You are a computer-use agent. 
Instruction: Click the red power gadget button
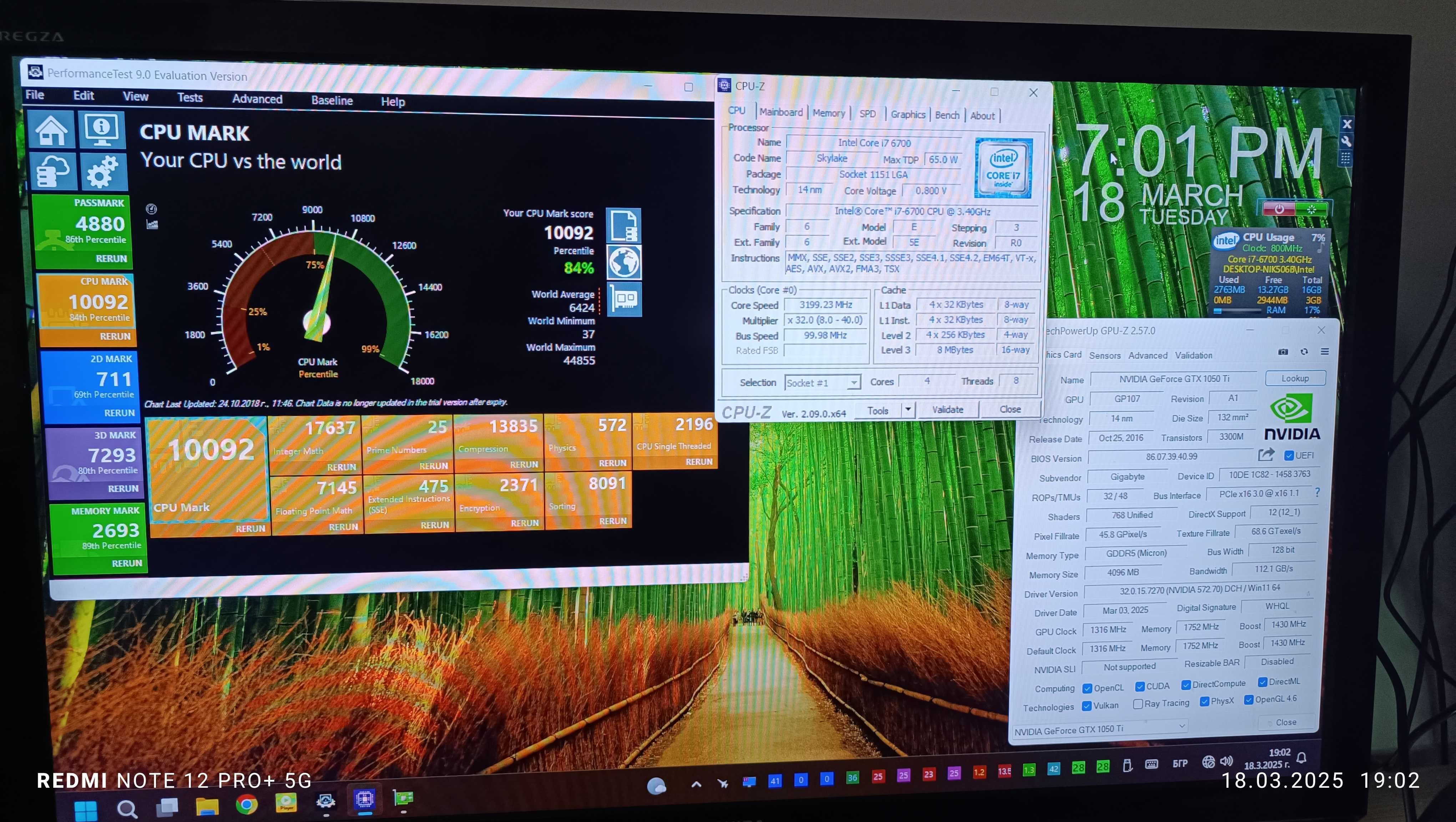[1279, 208]
